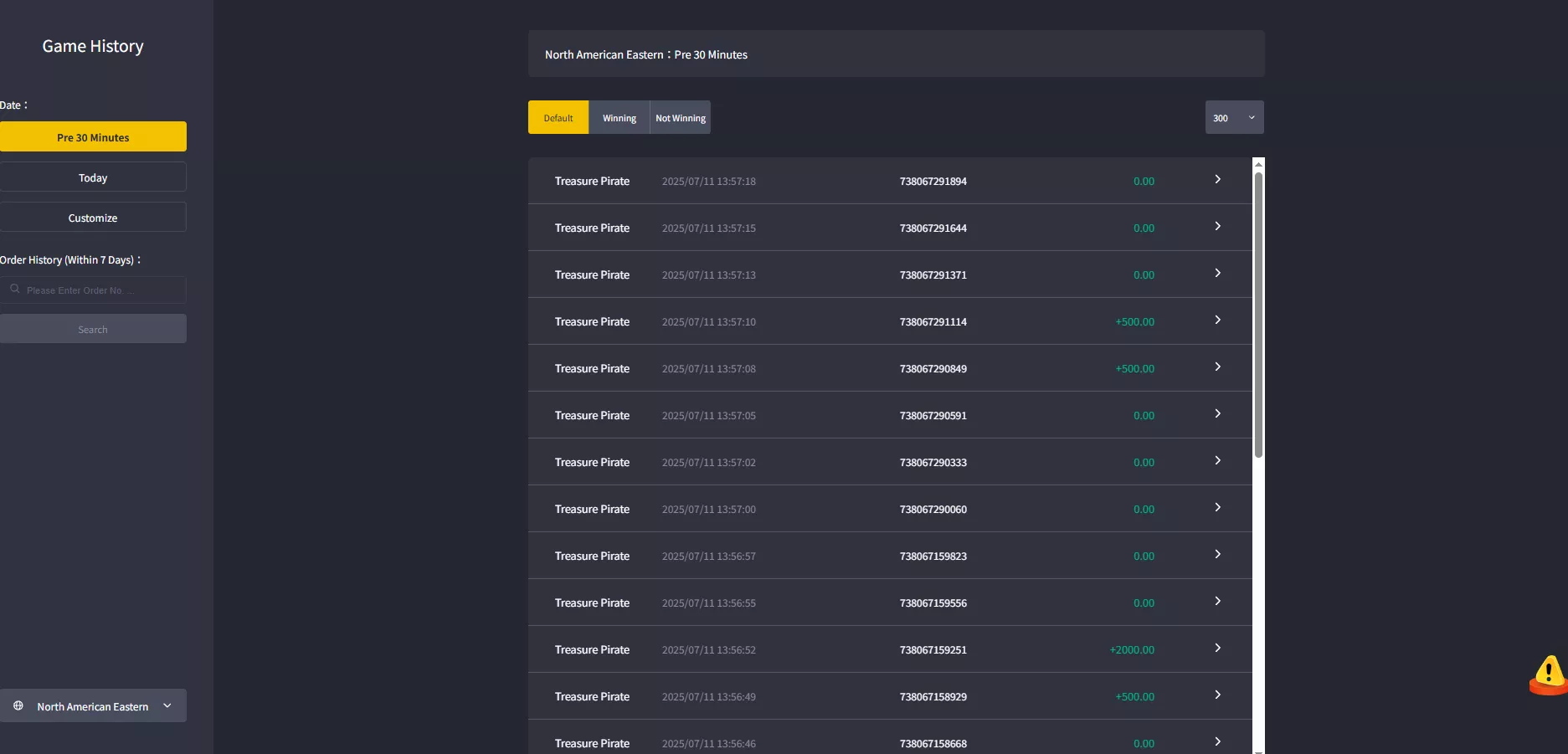
Task: Open row arrow for order 738067291114
Action: (1217, 321)
